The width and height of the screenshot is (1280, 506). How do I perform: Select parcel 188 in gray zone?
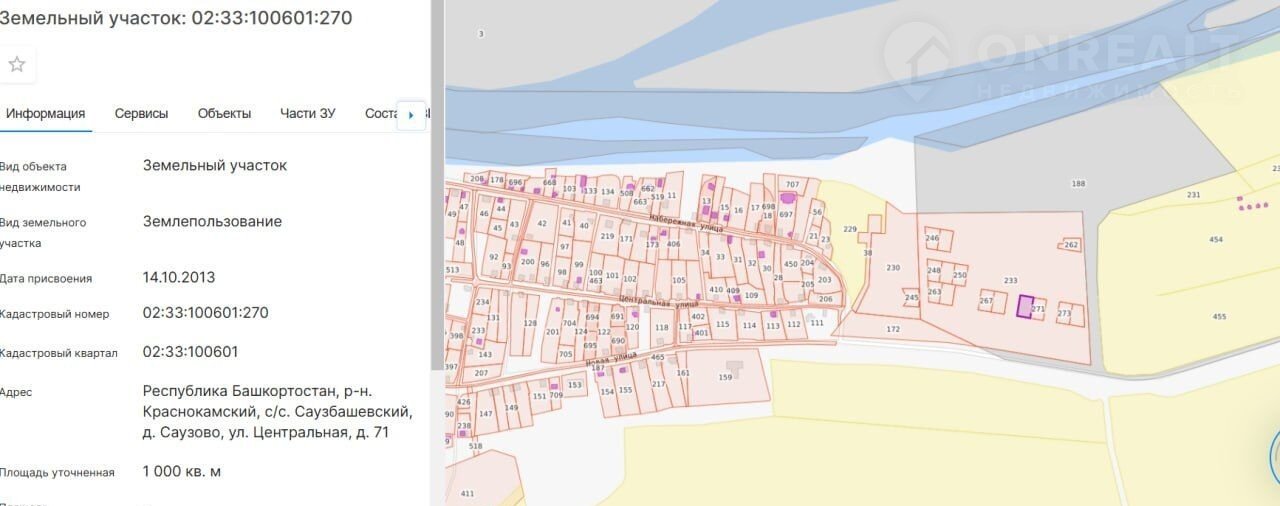click(1077, 184)
